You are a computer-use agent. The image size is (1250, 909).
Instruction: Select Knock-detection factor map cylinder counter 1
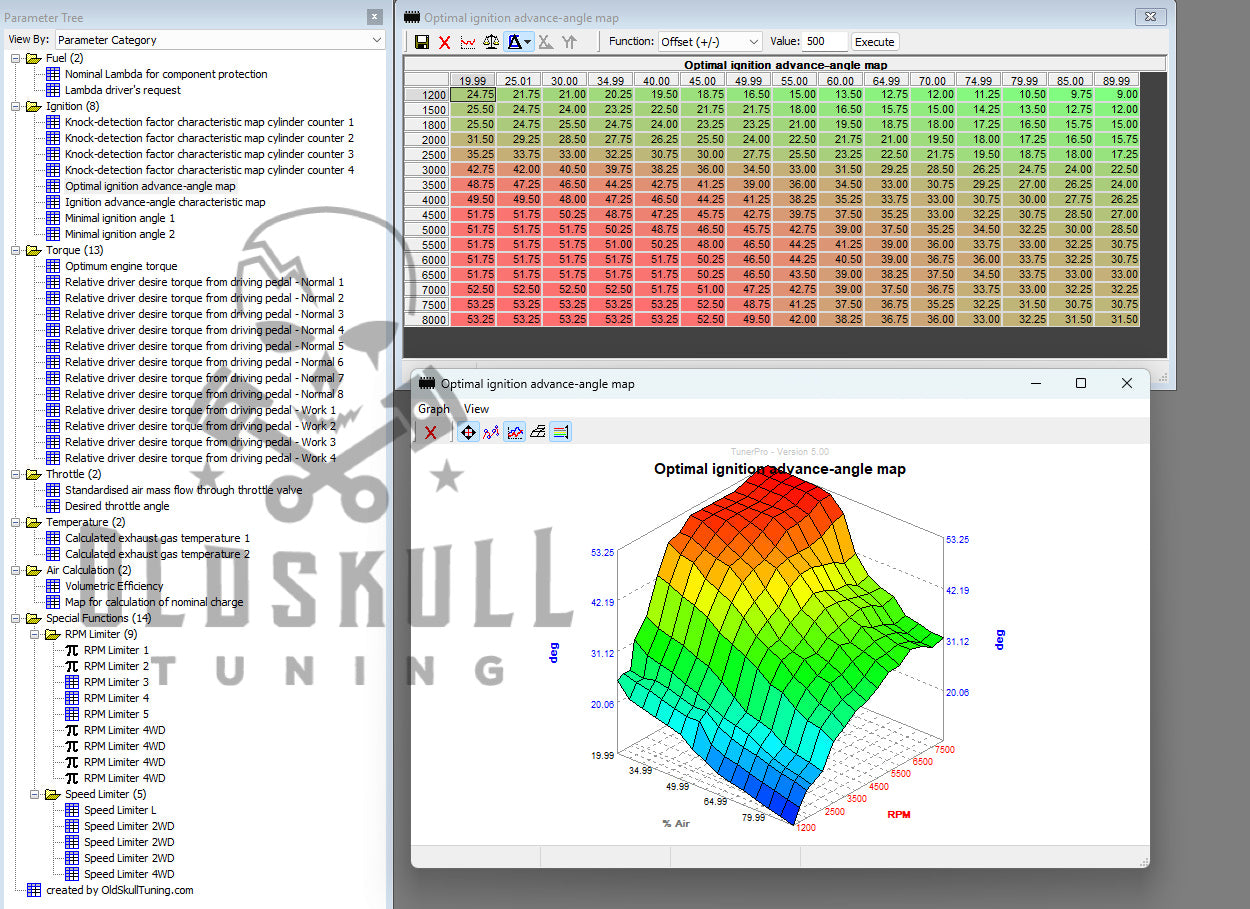point(209,122)
